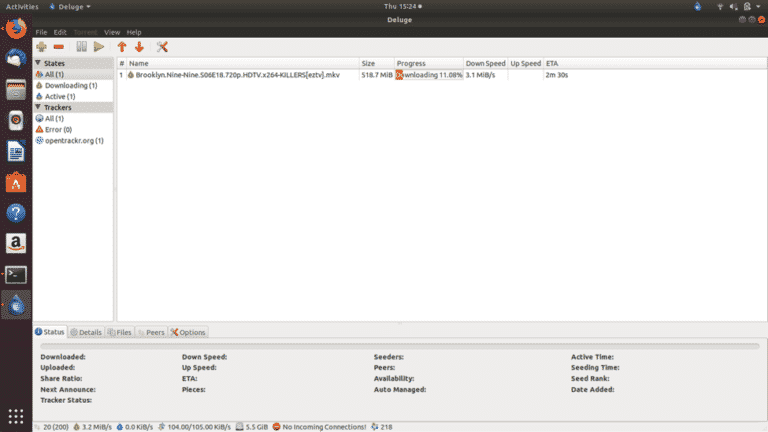The height and width of the screenshot is (432, 768).
Task: Sort torrents by Size column header
Action: pos(377,63)
